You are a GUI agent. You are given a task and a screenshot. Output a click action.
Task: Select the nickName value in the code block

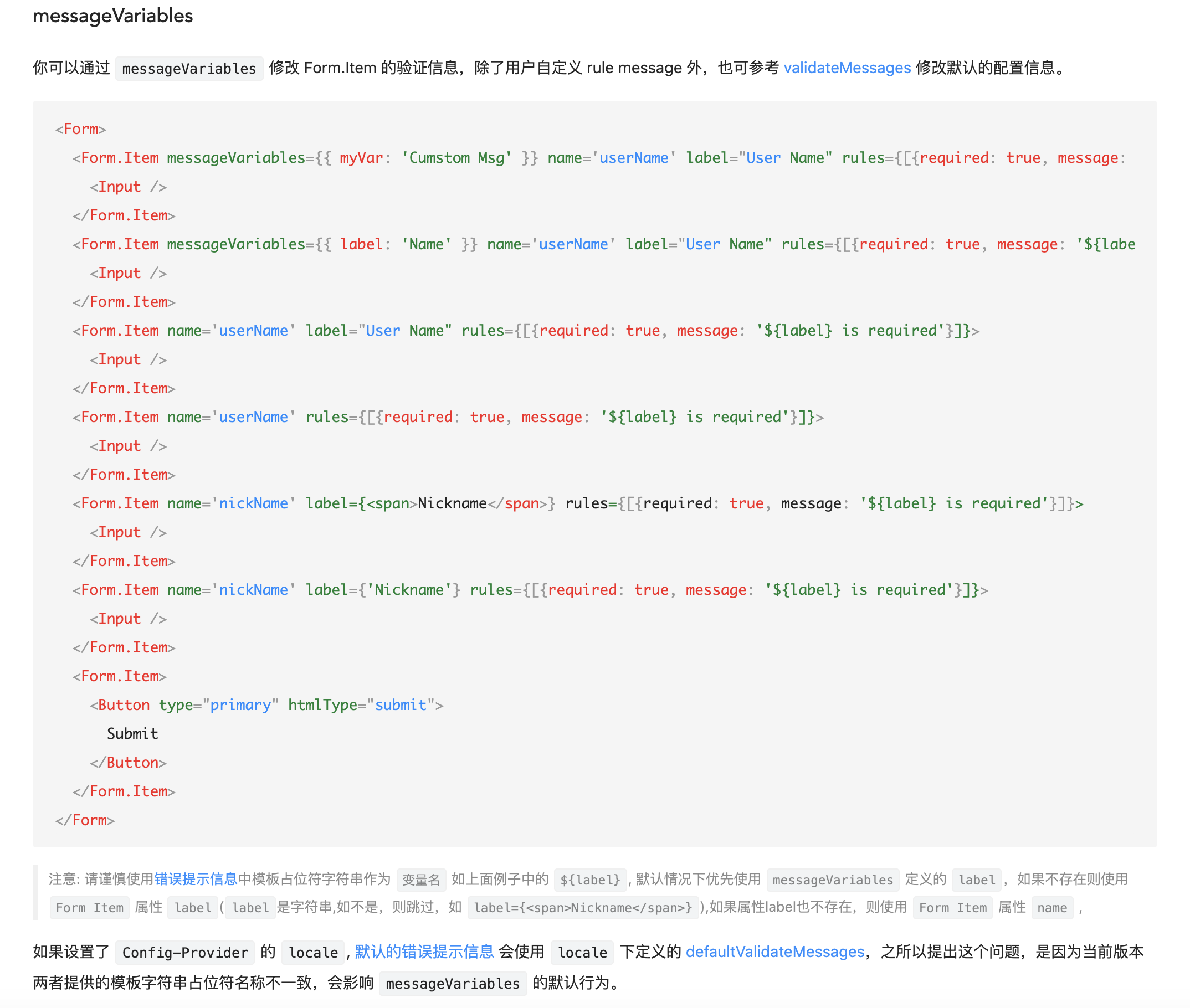point(253,503)
